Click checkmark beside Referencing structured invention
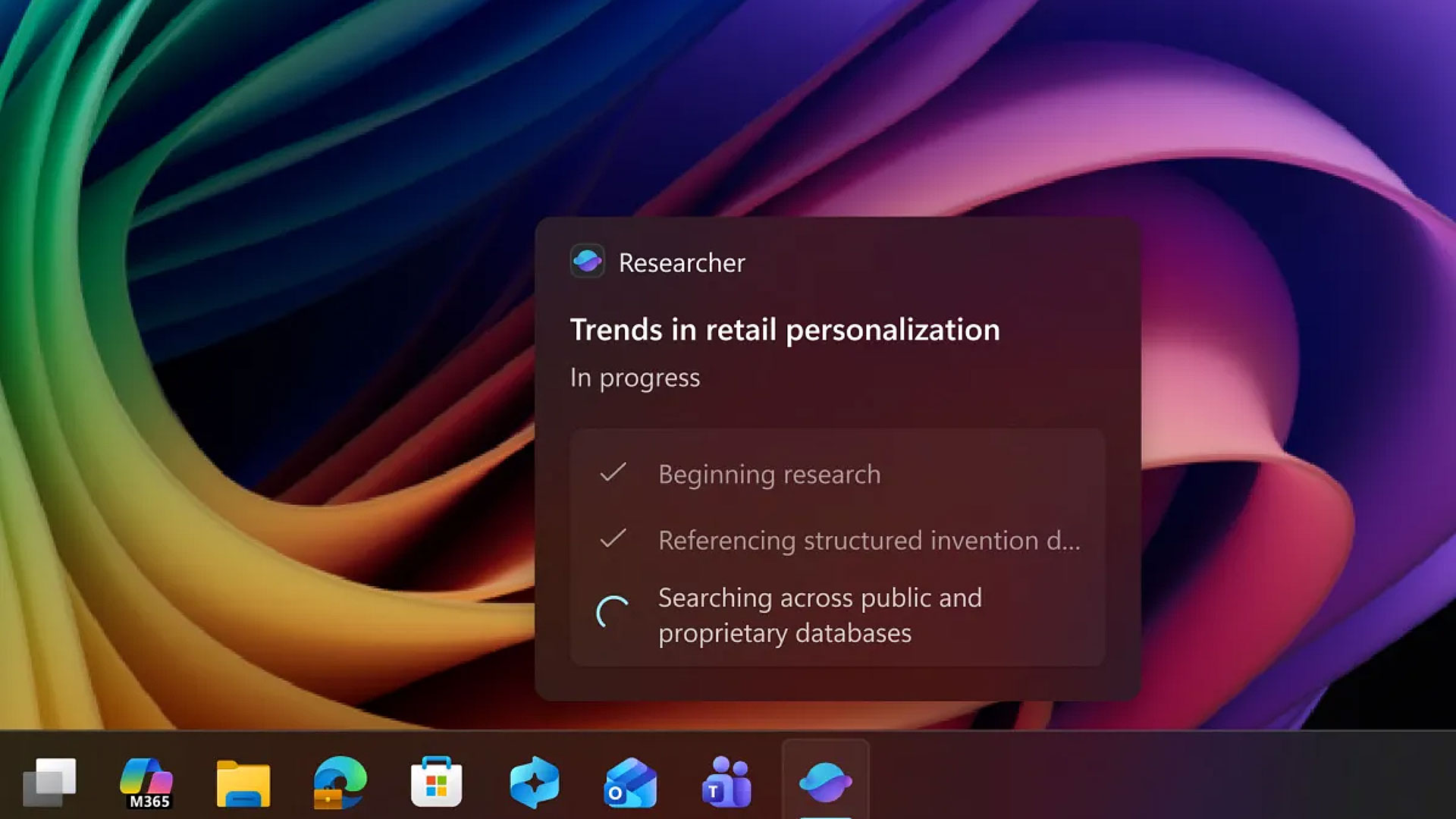Image resolution: width=1456 pixels, height=819 pixels. point(613,539)
